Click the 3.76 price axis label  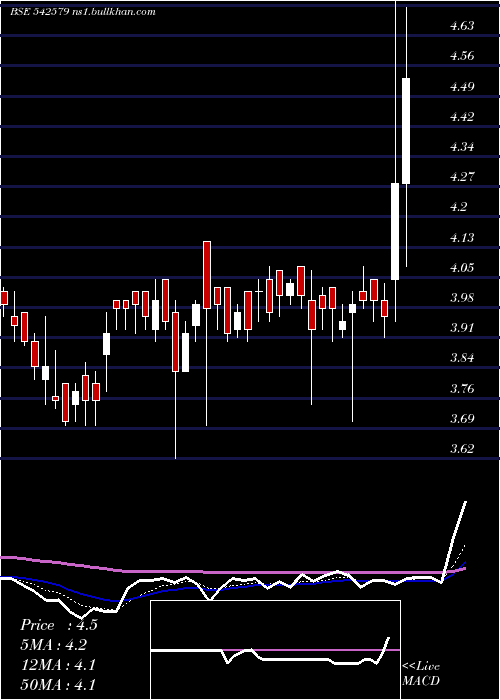coord(462,388)
